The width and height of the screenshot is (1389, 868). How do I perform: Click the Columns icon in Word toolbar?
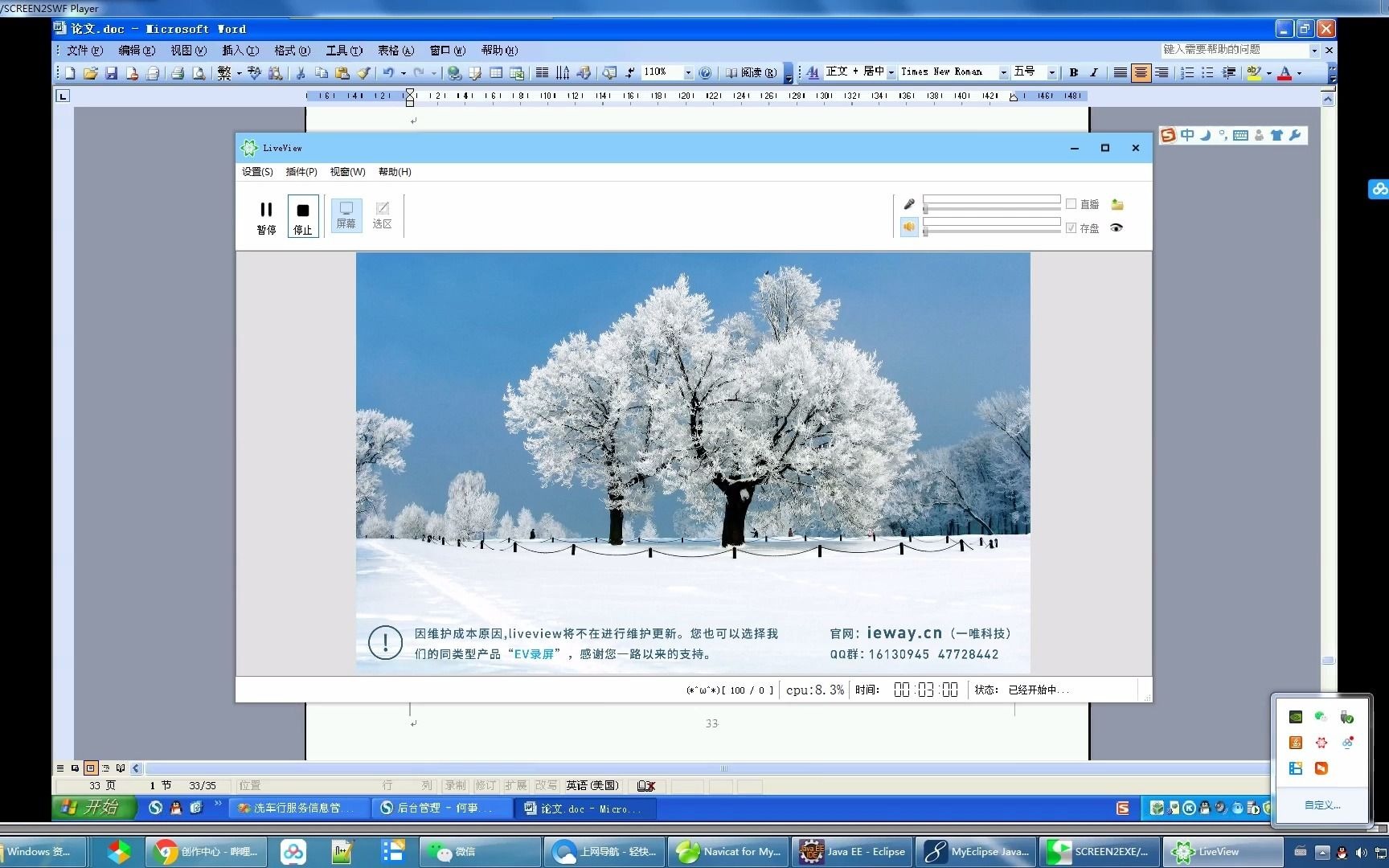pyautogui.click(x=543, y=73)
